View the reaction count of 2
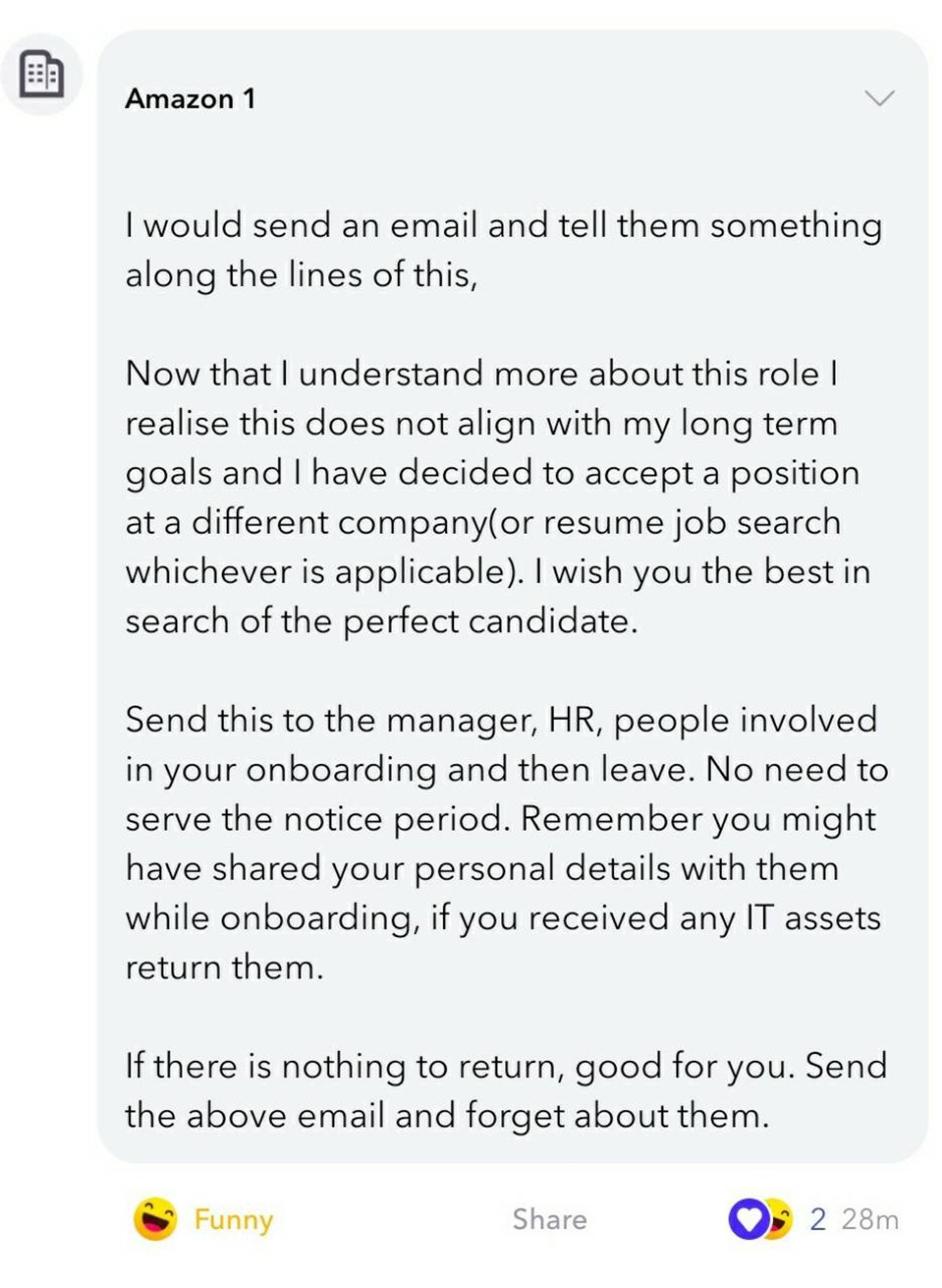This screenshot has height=1288, width=942. (817, 1220)
